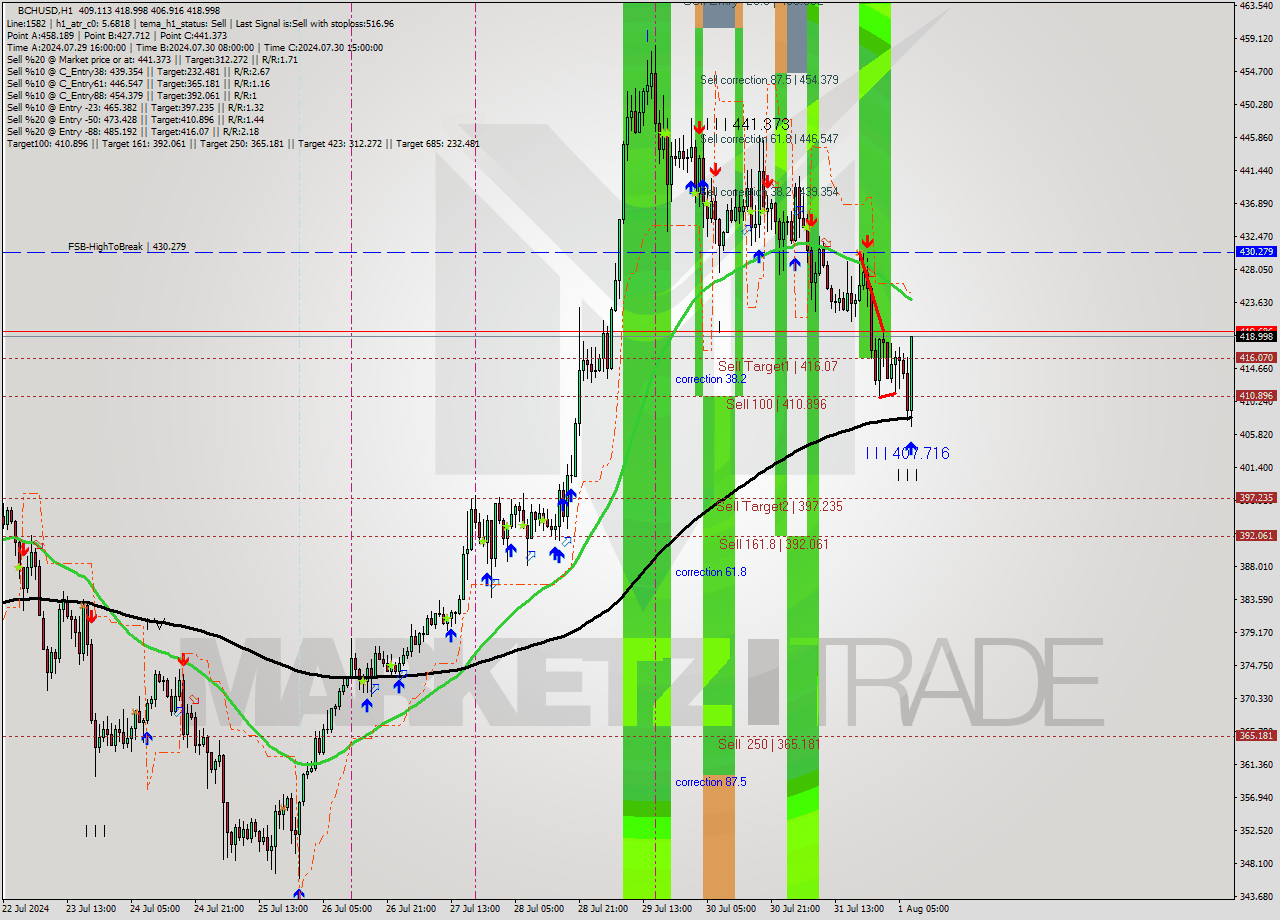Image resolution: width=1280 pixels, height=920 pixels.
Task: Click the 'Sell Target1 | 416.07' label
Action: point(778,367)
